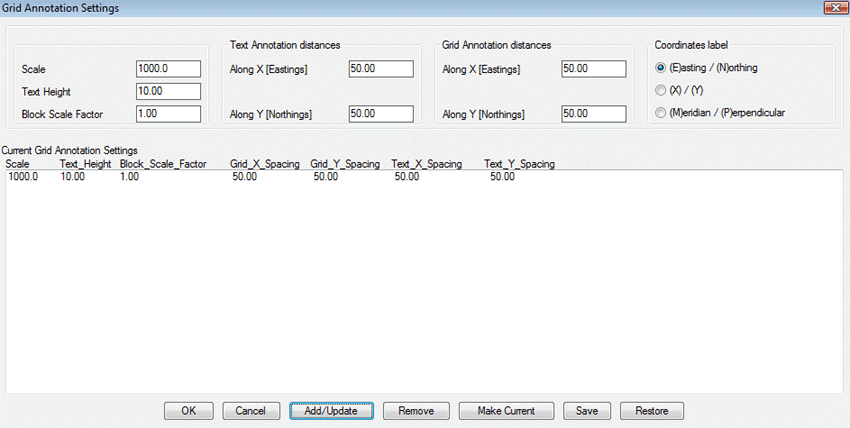Click Text Annotation Along Y [Northings] field
850x428 pixels.
(380, 114)
